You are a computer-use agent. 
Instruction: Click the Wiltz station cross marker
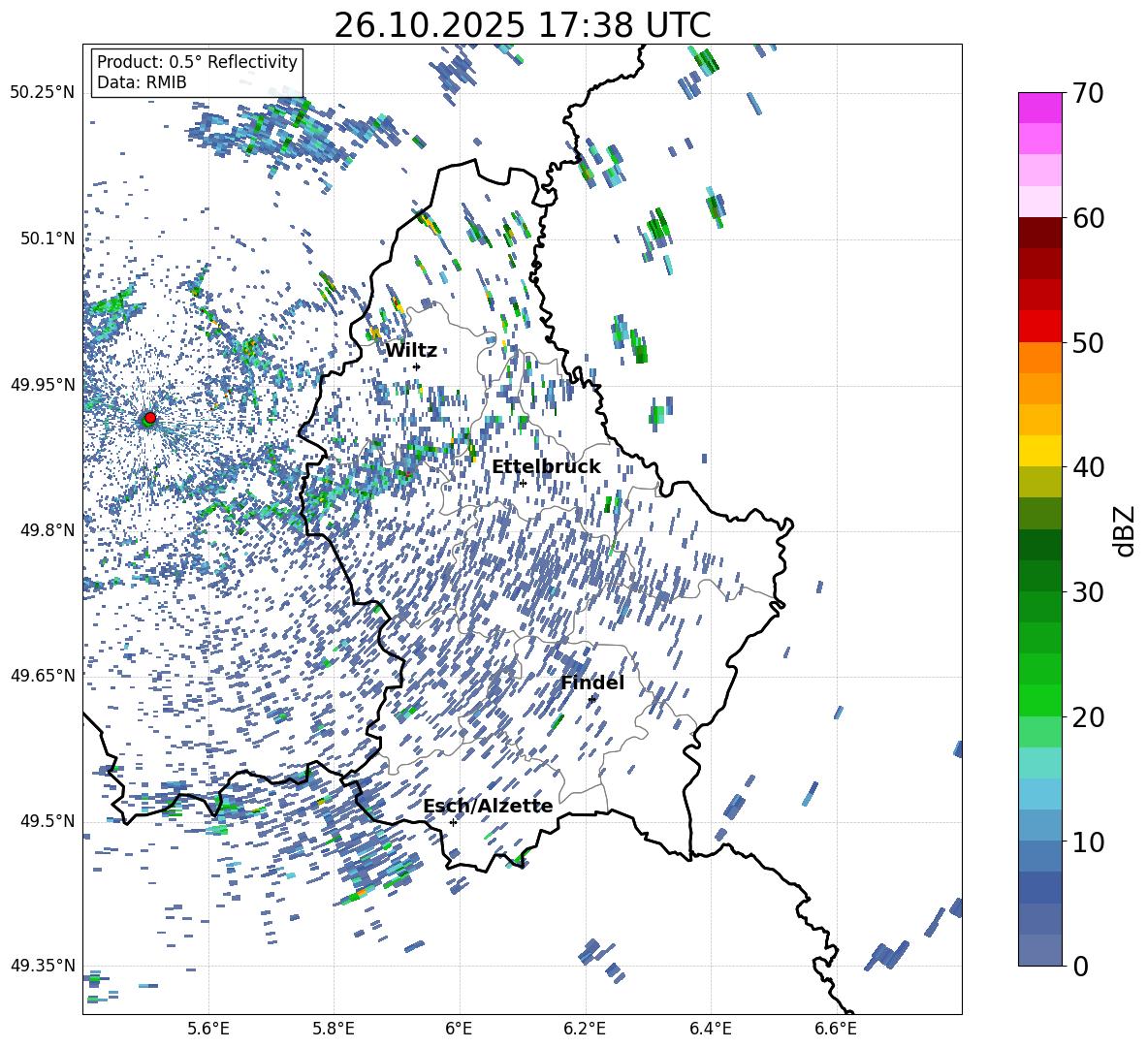pos(417,366)
